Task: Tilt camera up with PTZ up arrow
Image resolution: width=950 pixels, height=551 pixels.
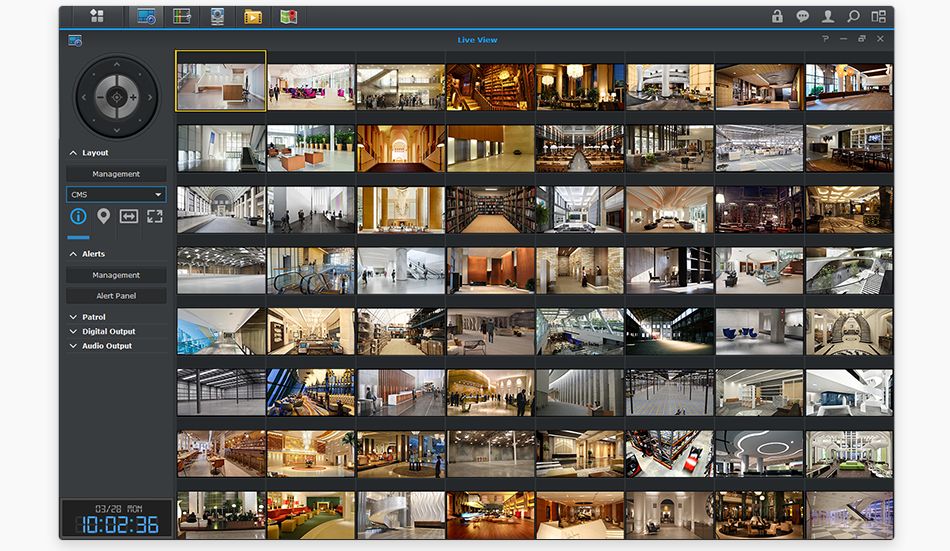Action: 117,64
